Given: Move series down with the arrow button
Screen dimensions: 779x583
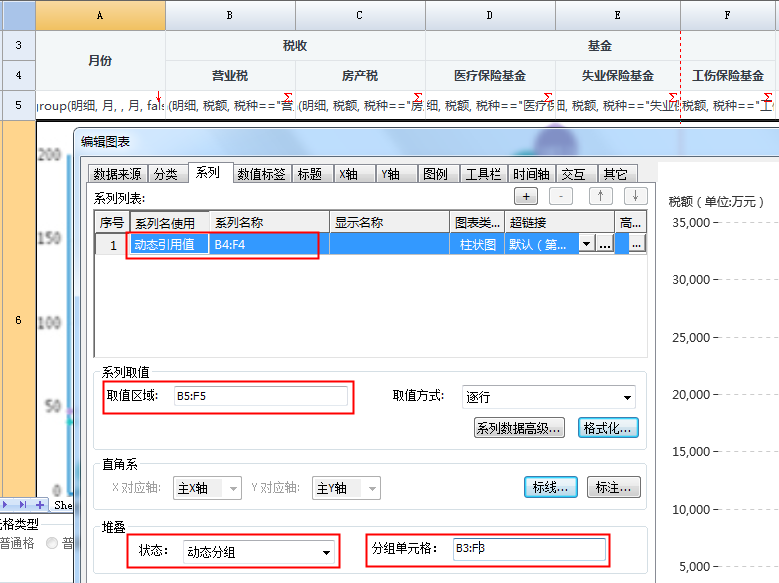Looking at the screenshot, I should [x=634, y=196].
